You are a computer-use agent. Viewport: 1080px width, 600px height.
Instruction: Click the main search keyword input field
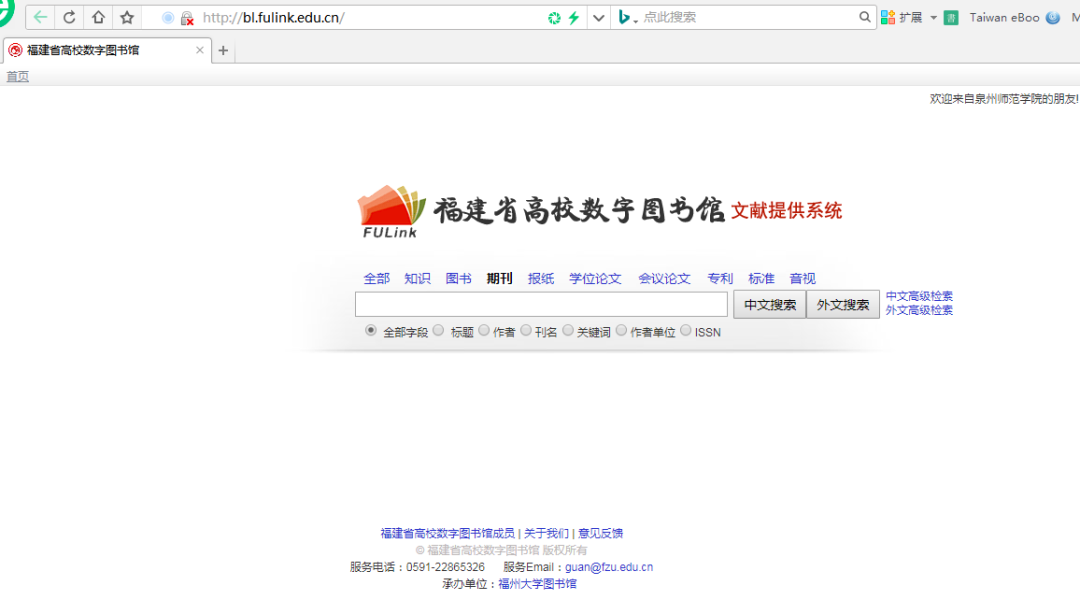(541, 305)
